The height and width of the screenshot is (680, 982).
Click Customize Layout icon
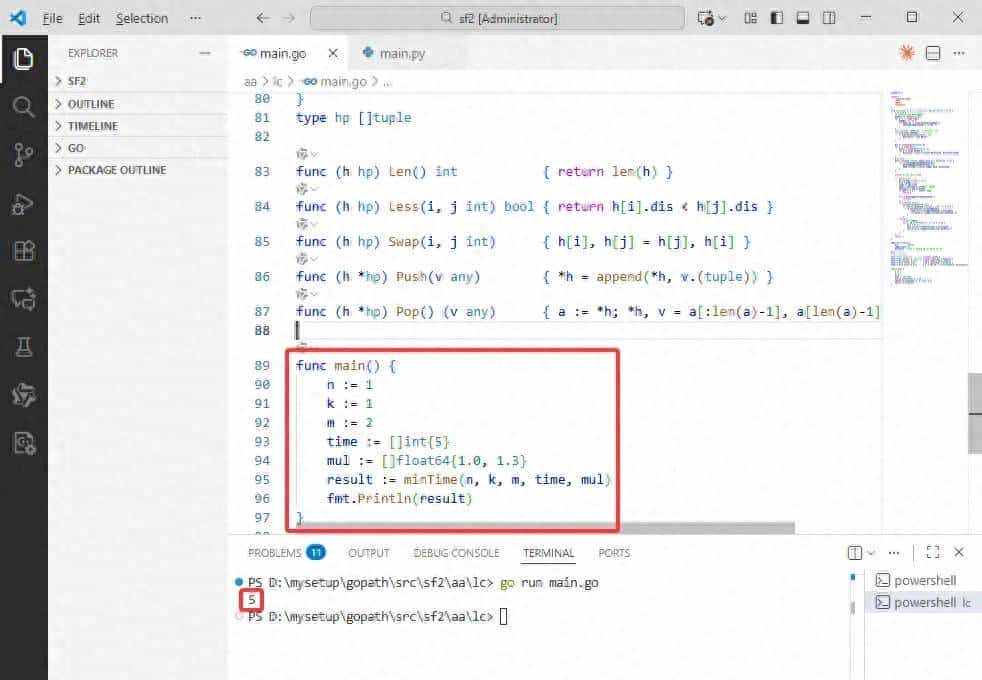click(750, 18)
